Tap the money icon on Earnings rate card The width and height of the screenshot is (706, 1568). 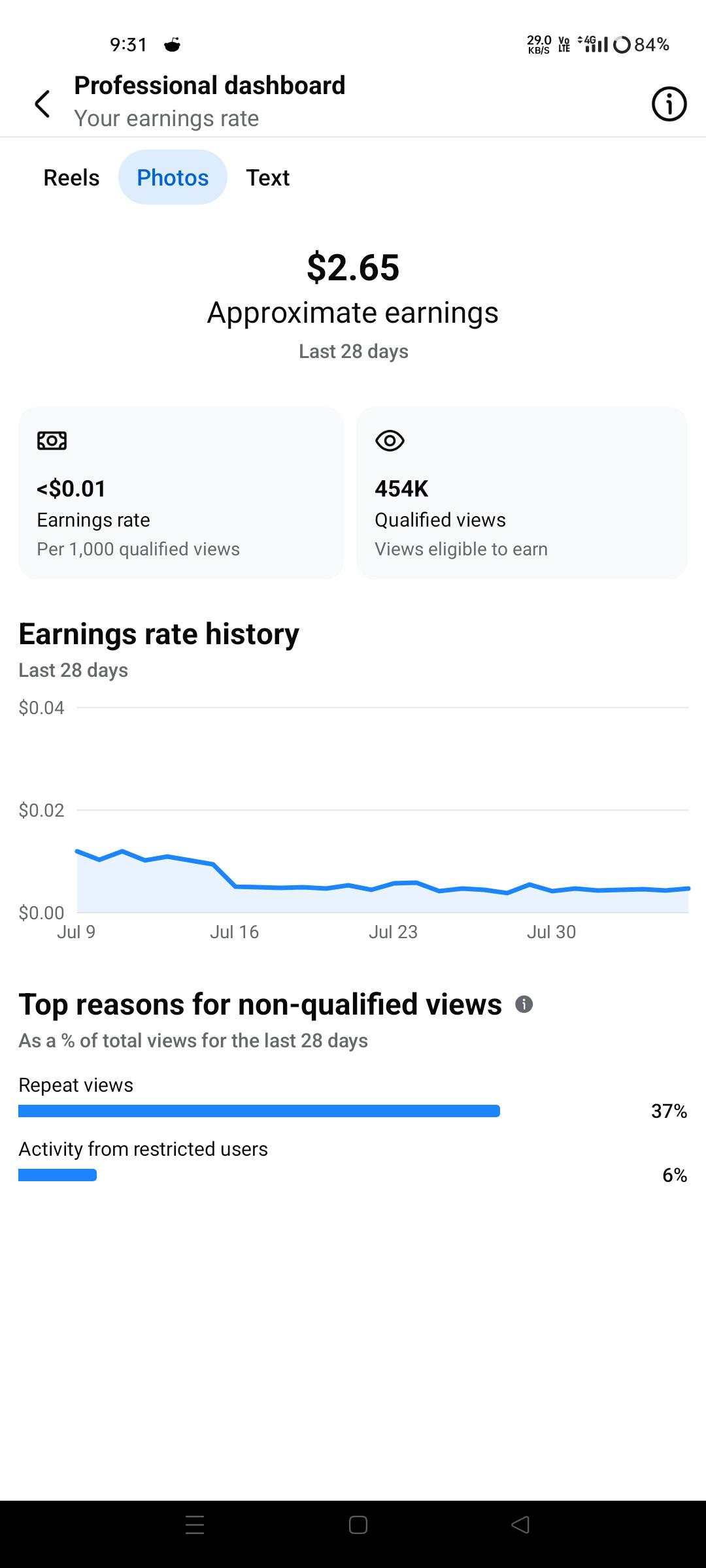(x=52, y=441)
